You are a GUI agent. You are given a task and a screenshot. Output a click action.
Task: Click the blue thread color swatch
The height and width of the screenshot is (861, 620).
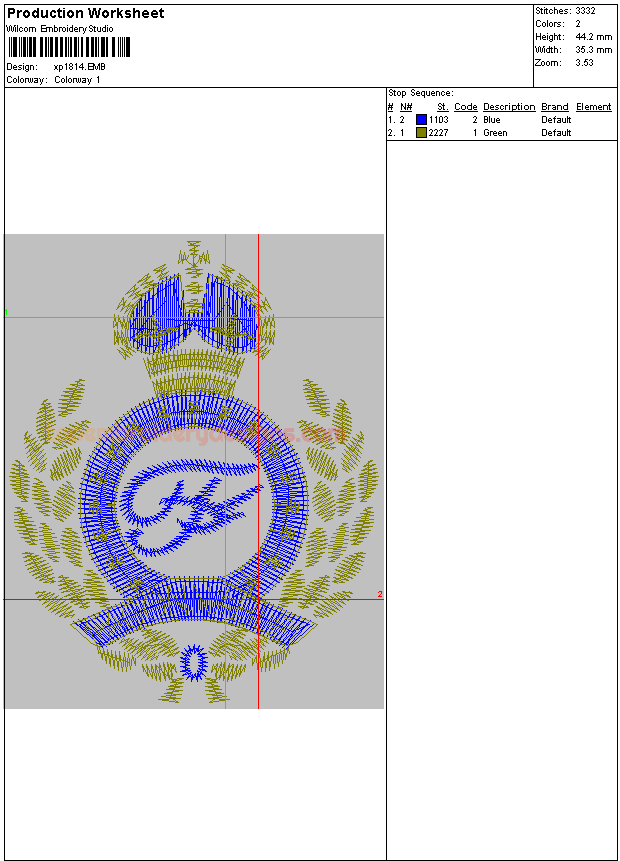(421, 120)
